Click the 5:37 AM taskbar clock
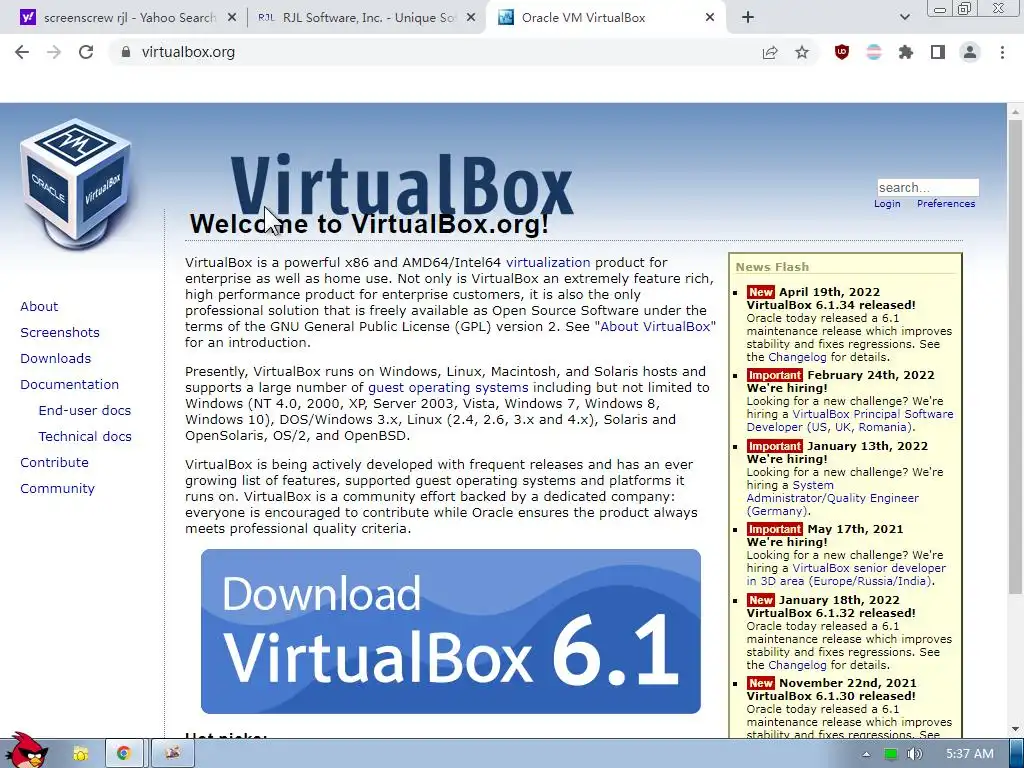 969,754
